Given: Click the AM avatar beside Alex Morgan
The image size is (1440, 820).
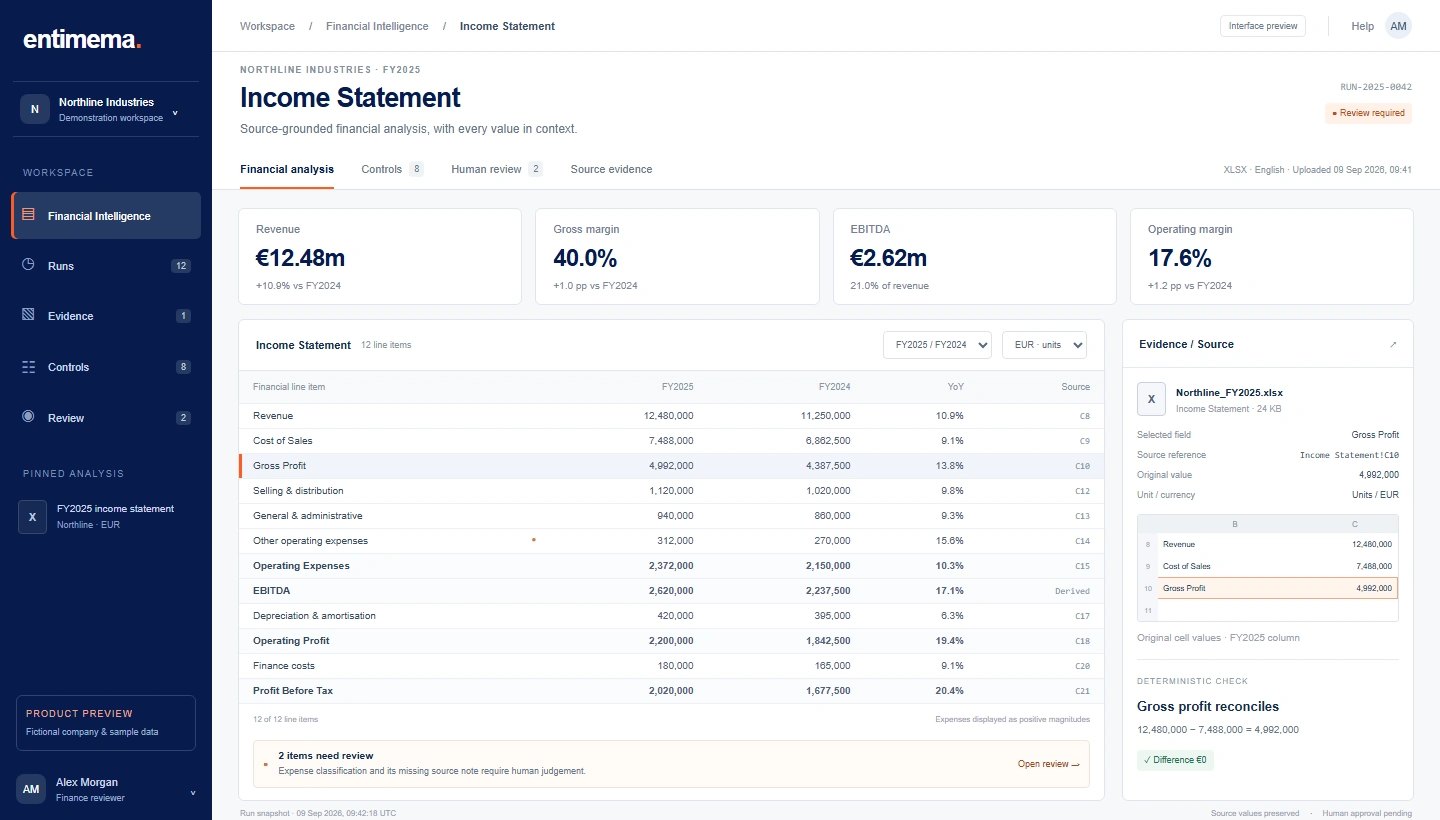Looking at the screenshot, I should pyautogui.click(x=31, y=789).
